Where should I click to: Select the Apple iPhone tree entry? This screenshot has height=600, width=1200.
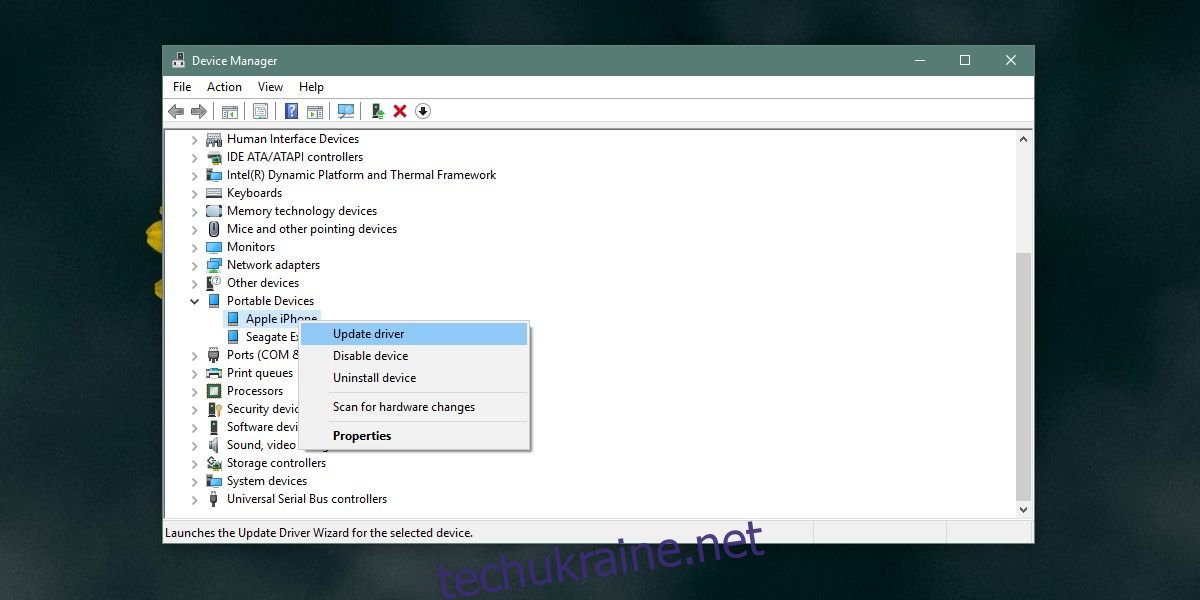(x=281, y=319)
